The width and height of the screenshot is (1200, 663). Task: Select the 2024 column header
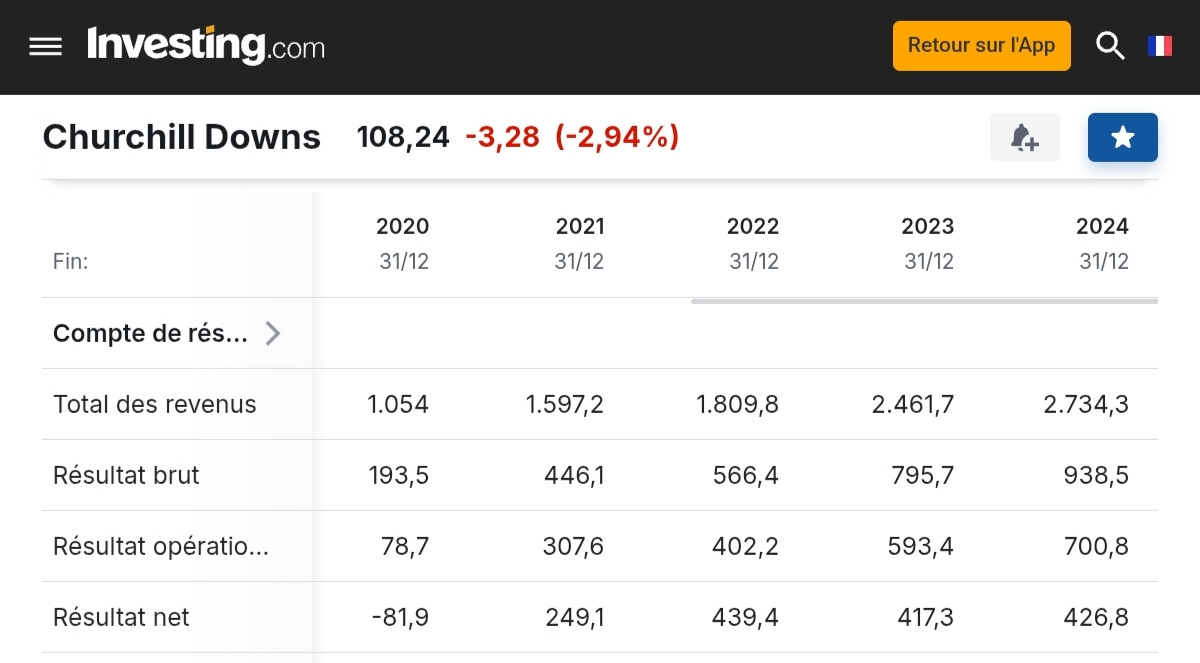1102,226
